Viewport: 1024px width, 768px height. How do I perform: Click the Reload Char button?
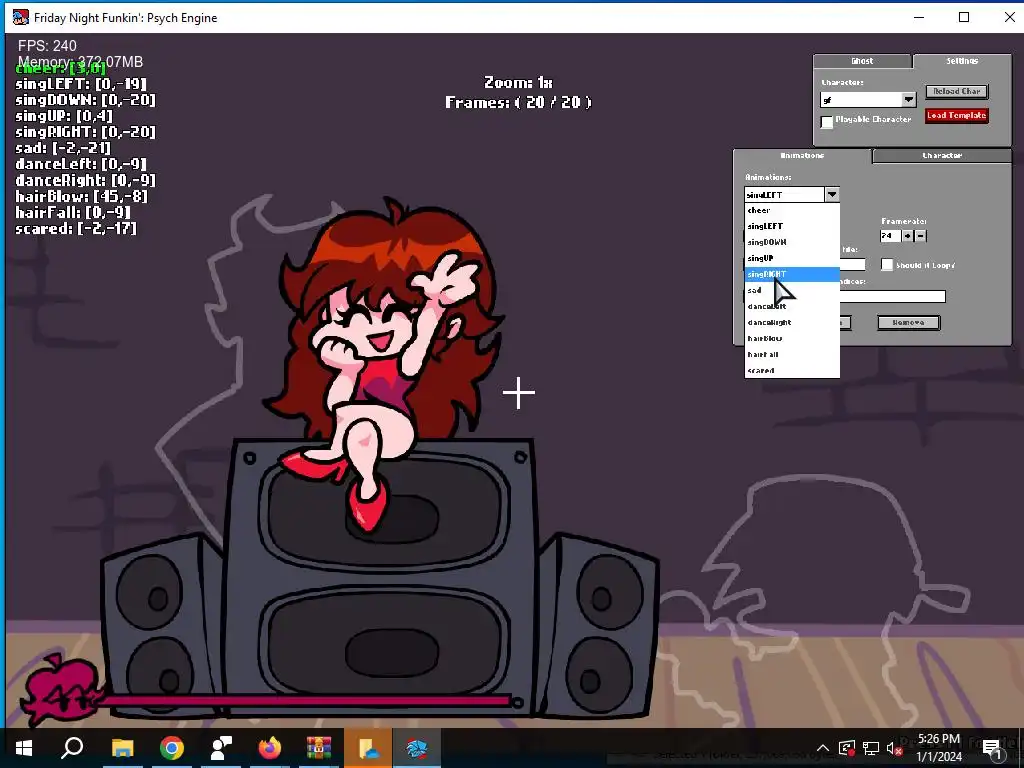click(x=957, y=91)
